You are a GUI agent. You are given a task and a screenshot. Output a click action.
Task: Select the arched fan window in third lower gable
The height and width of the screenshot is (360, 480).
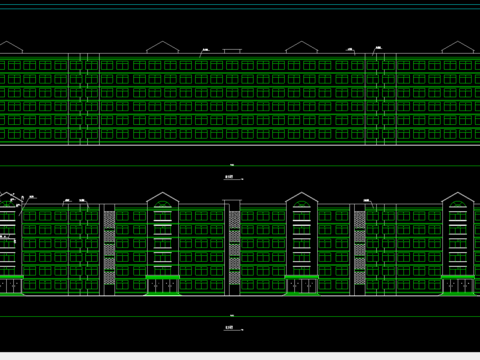point(302,204)
